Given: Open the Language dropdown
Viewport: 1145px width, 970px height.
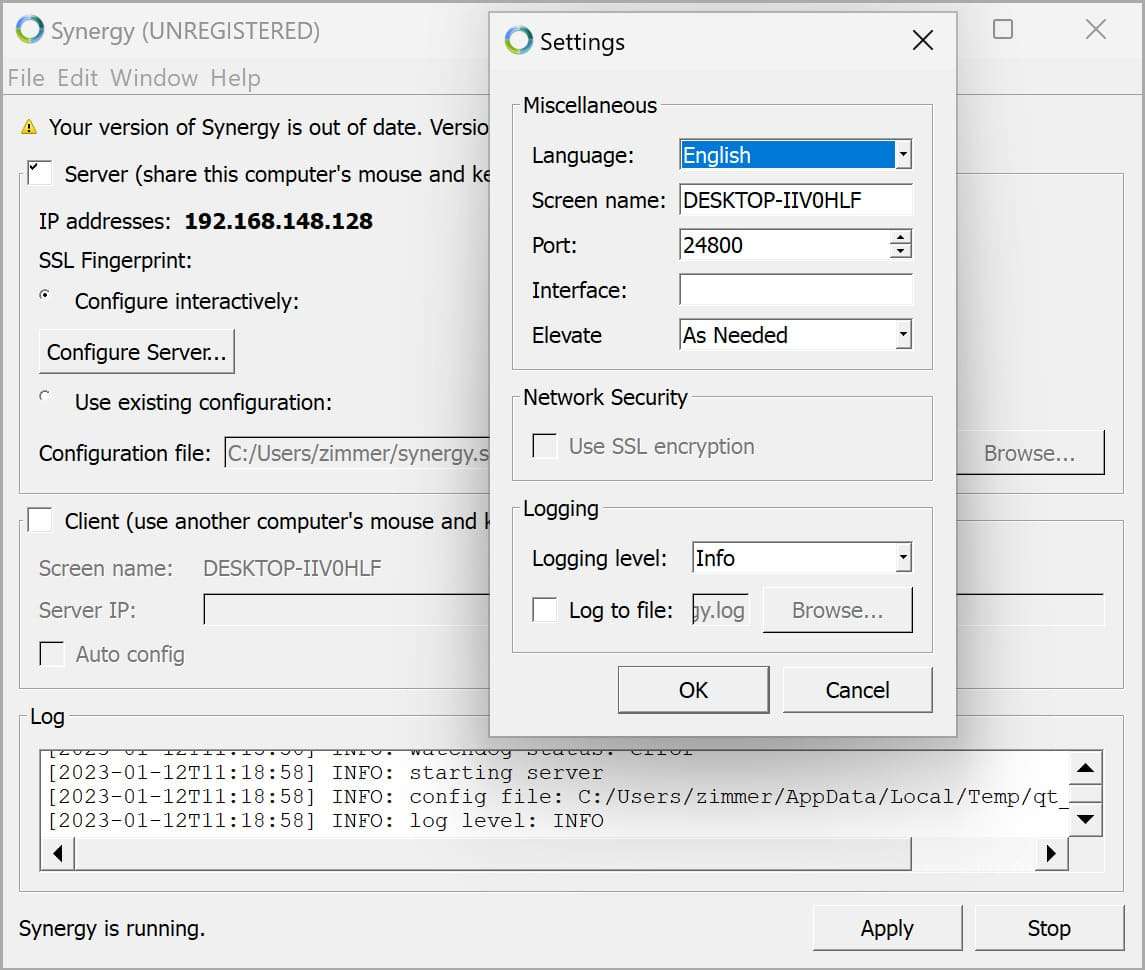Looking at the screenshot, I should point(903,155).
